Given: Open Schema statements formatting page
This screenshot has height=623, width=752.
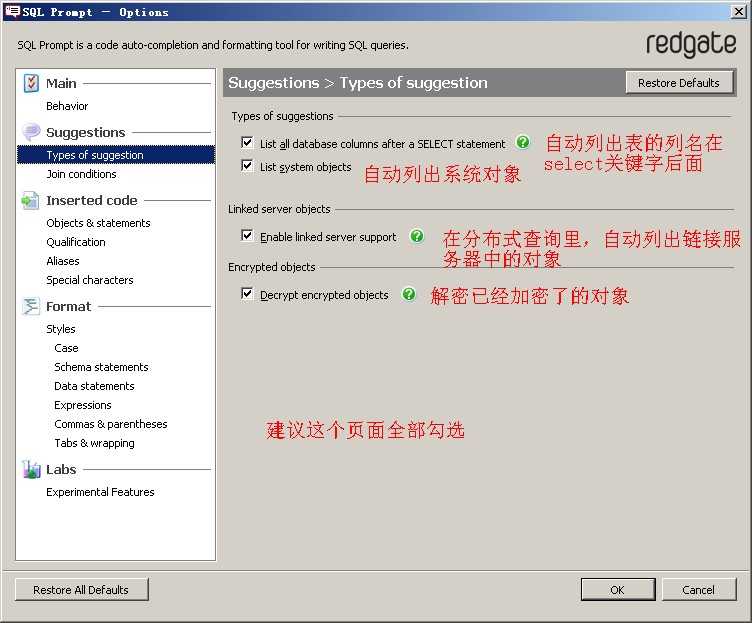Looking at the screenshot, I should tap(101, 367).
